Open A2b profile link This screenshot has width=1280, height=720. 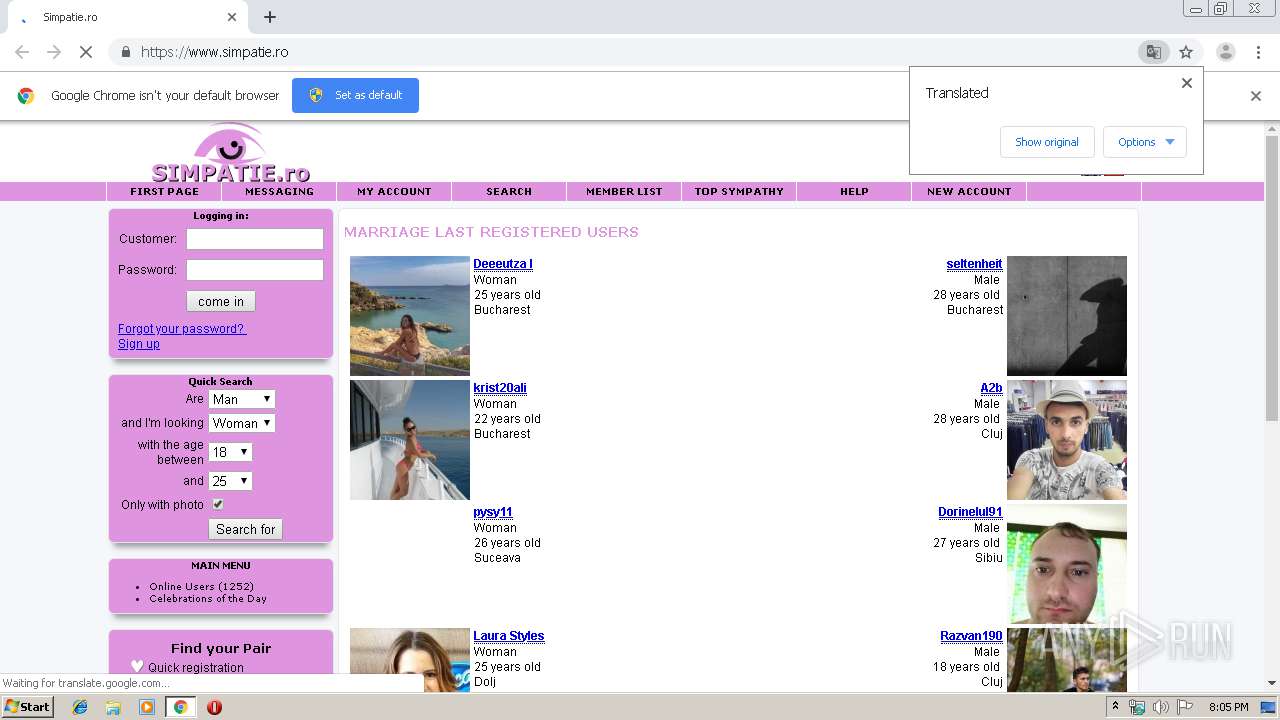[x=991, y=388]
